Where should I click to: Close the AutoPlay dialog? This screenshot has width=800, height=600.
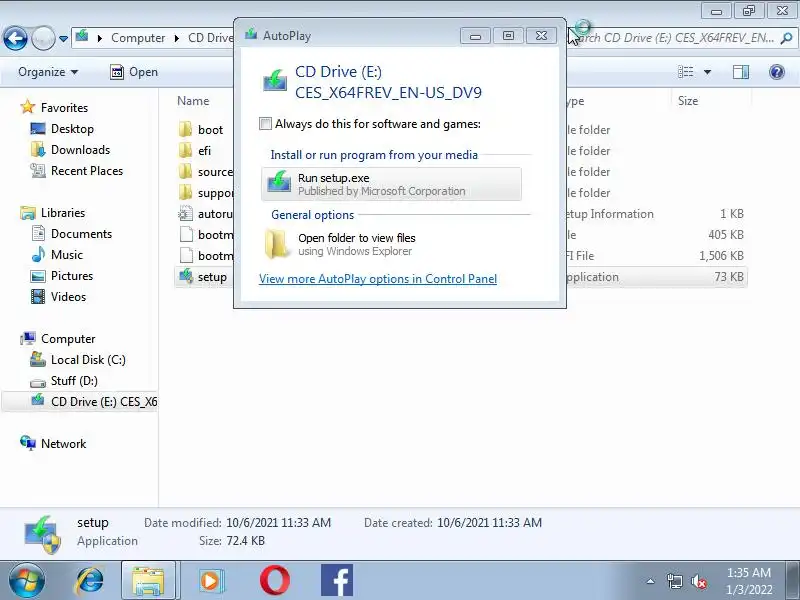pyautogui.click(x=541, y=36)
